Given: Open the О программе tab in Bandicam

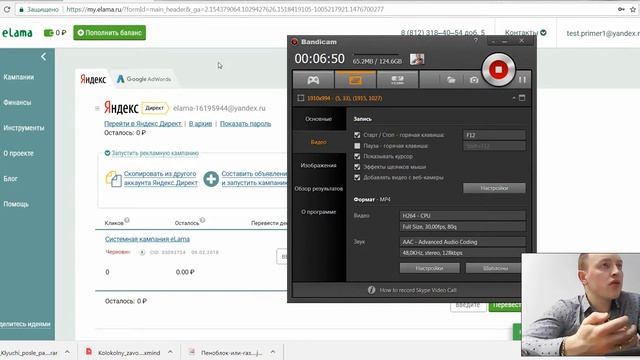Looking at the screenshot, I should click(x=318, y=212).
